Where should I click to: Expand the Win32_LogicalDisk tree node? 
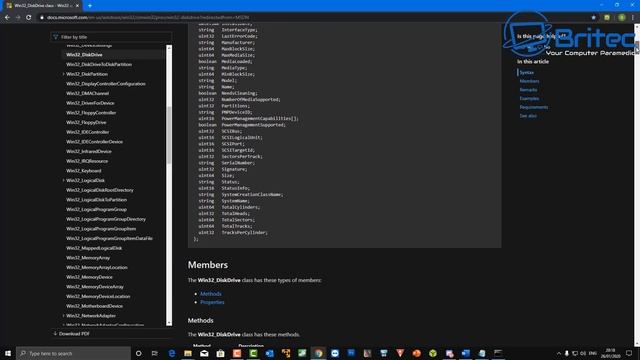coord(64,180)
